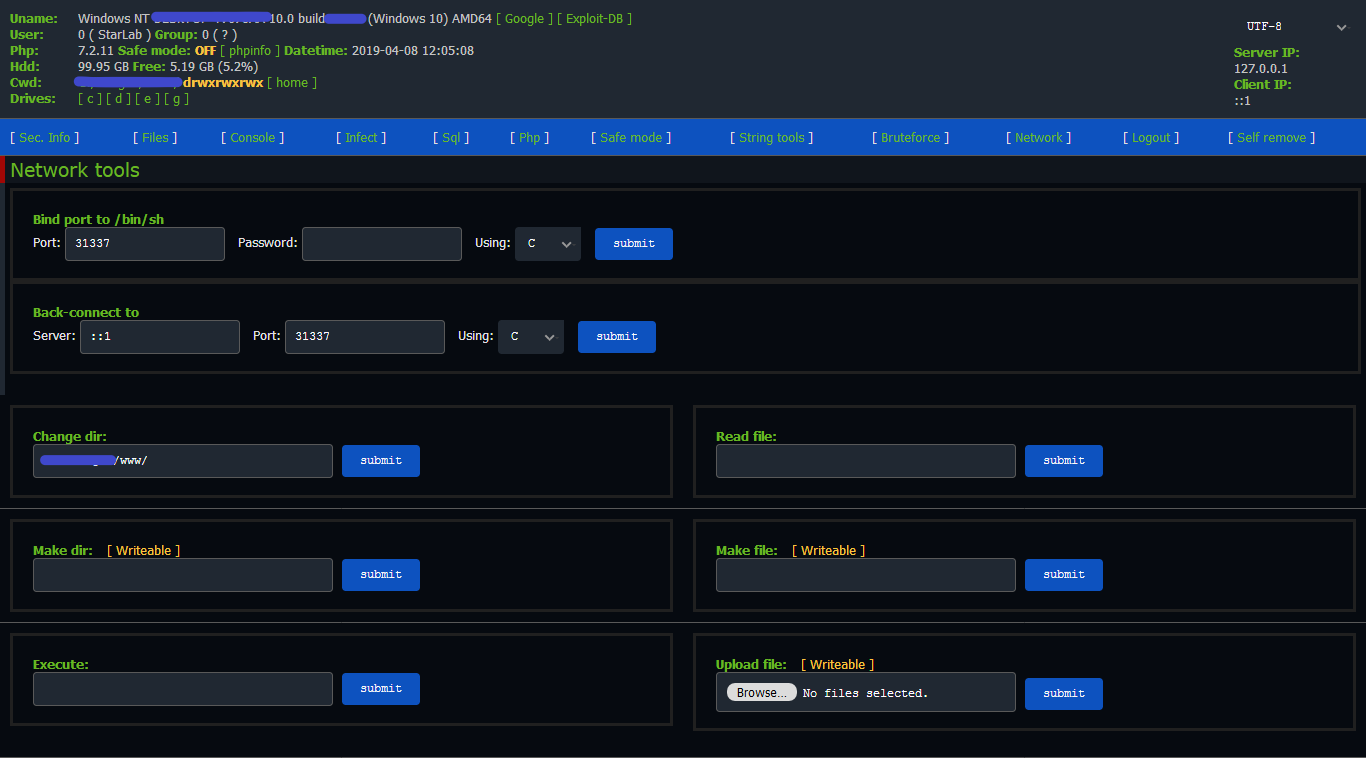
Task: Open the Using dropdown for Back-connect
Action: click(530, 337)
